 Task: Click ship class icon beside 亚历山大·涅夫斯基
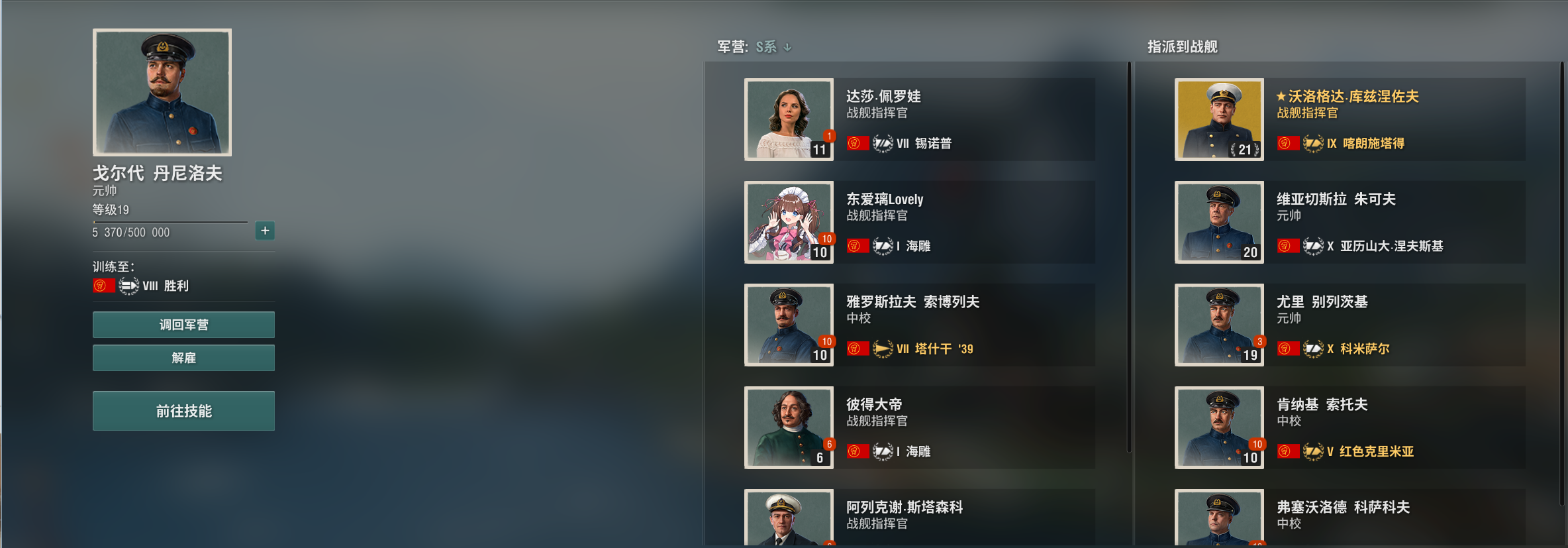click(x=1313, y=246)
